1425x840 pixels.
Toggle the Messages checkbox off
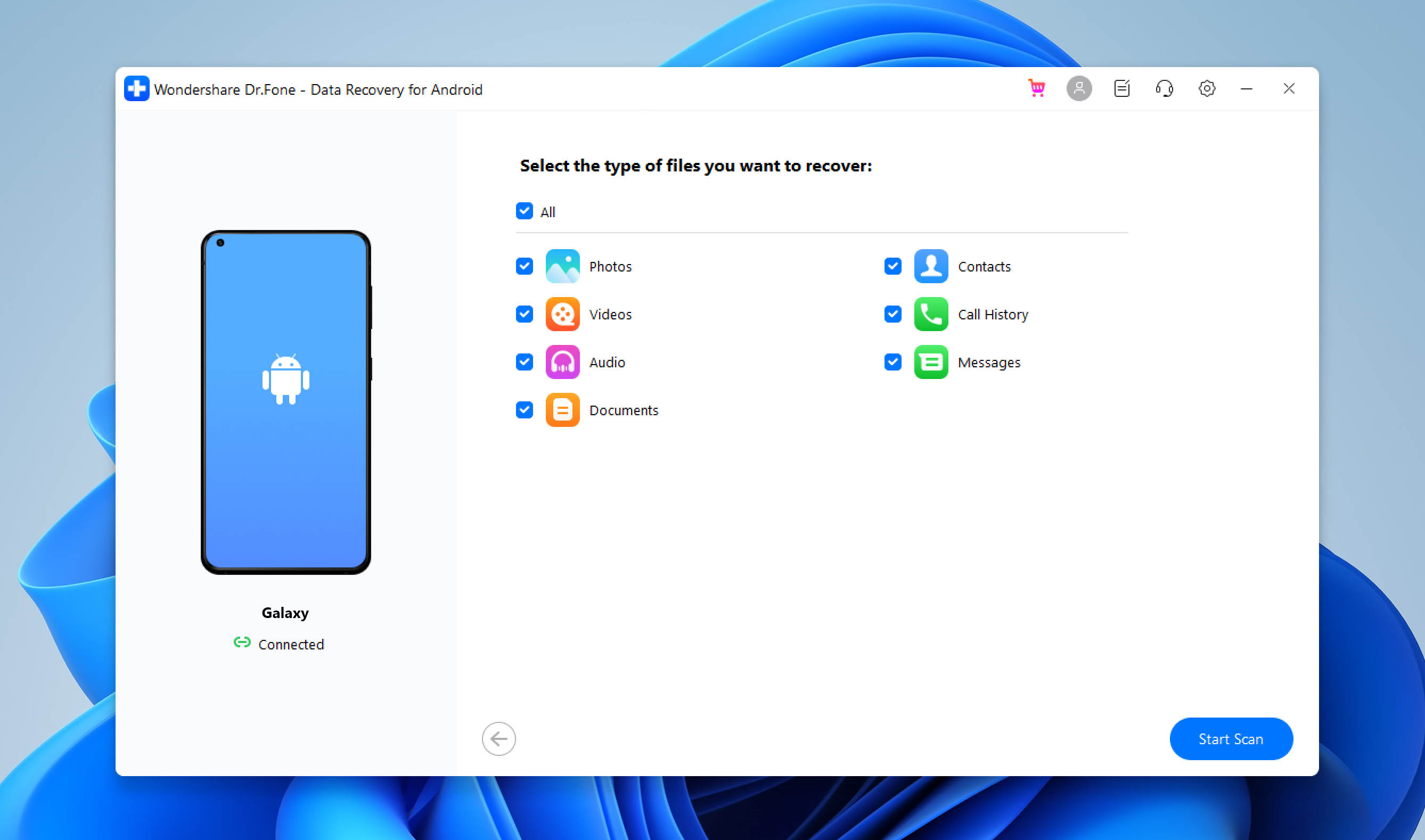[x=893, y=361]
